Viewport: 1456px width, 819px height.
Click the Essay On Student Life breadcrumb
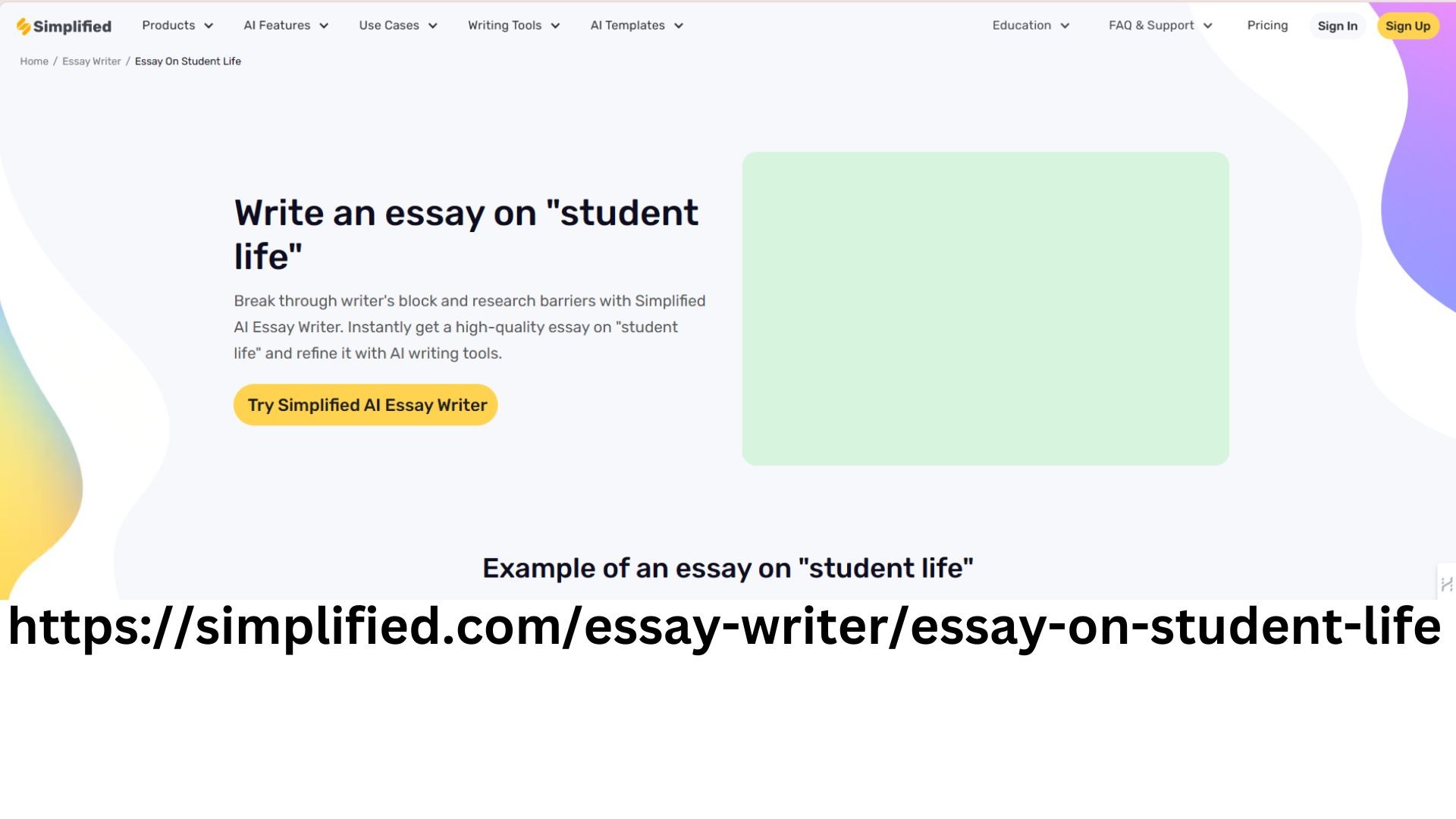188,61
